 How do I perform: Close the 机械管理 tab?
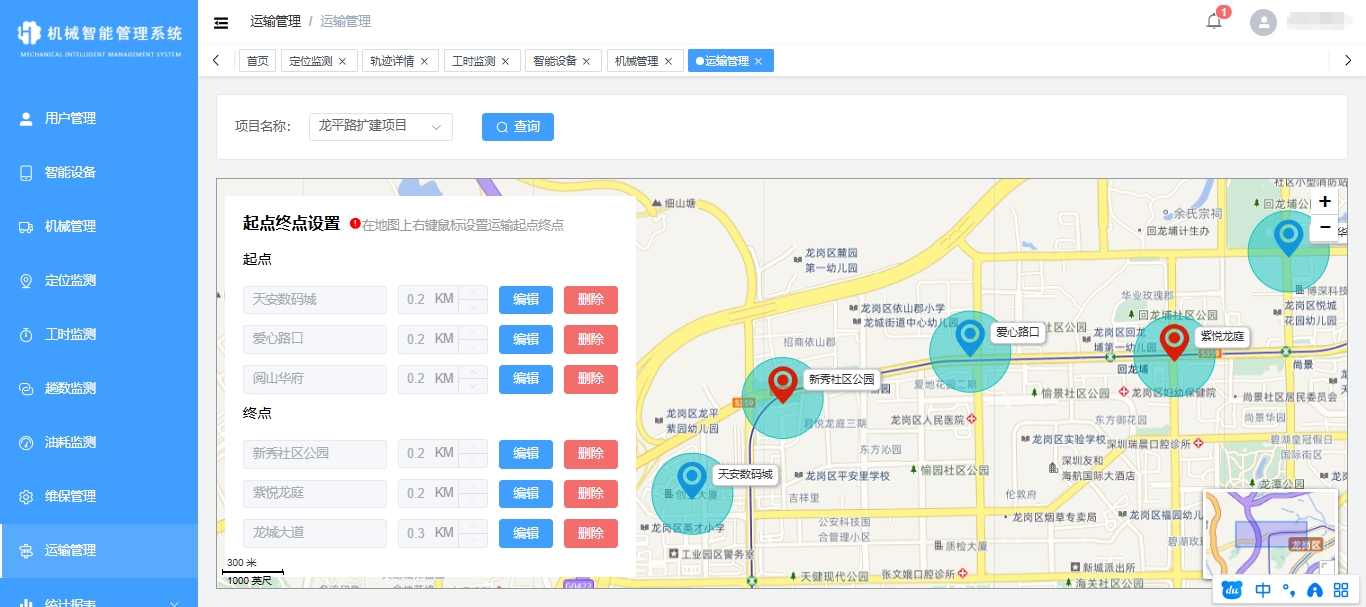coord(668,61)
